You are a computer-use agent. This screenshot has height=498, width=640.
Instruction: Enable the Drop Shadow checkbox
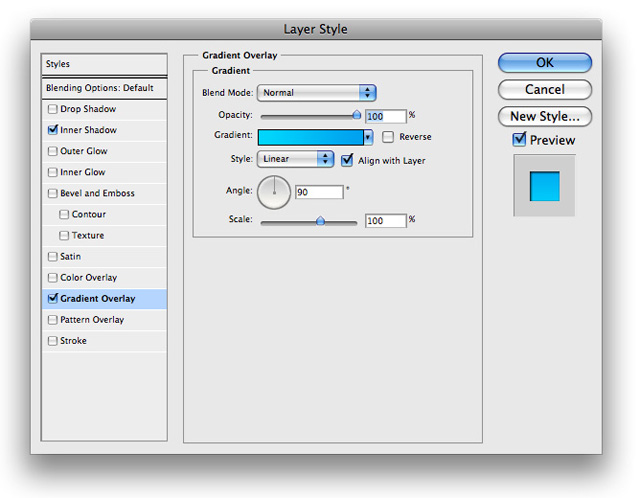[52, 109]
